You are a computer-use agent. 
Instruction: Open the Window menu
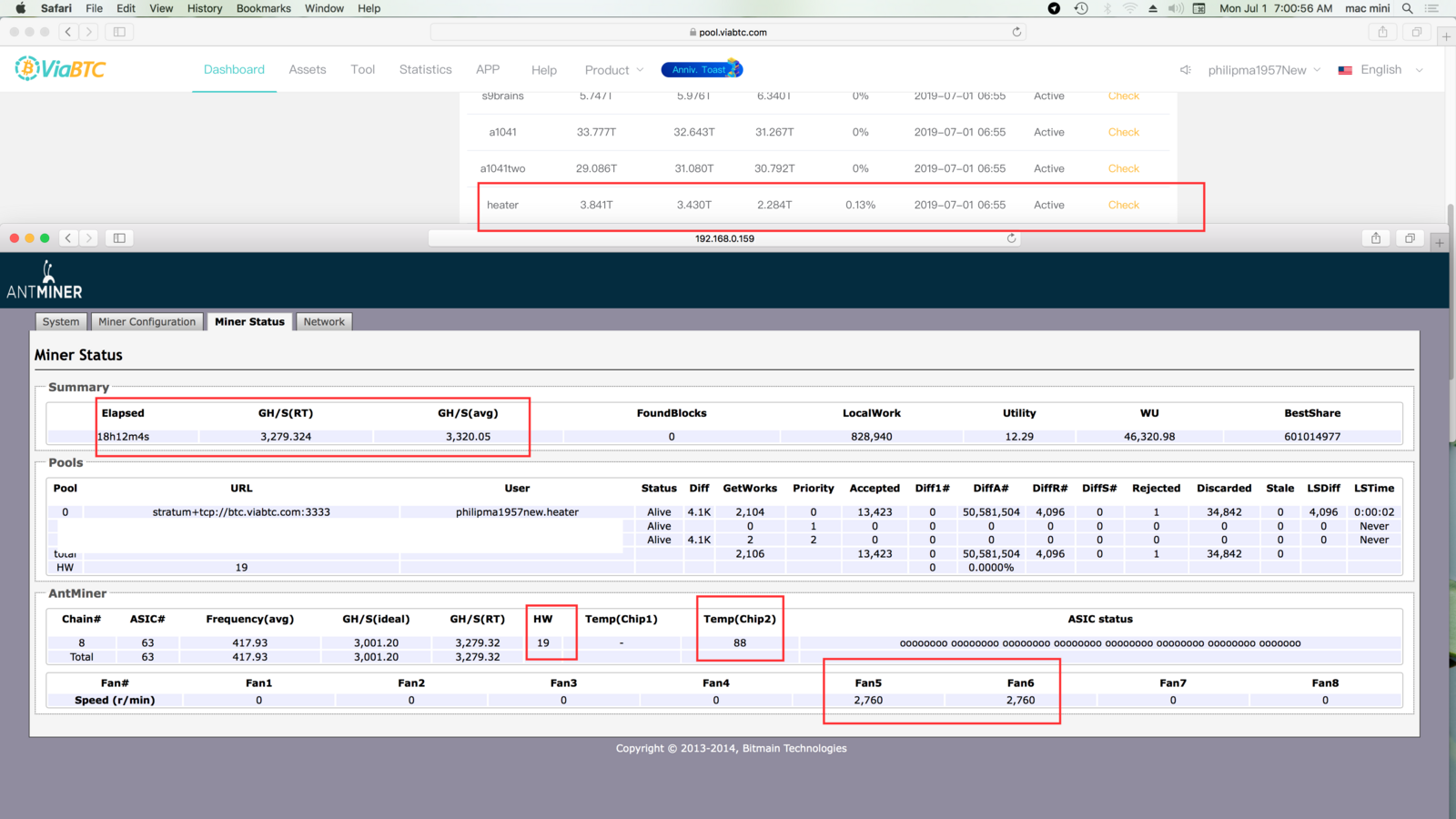[x=324, y=8]
